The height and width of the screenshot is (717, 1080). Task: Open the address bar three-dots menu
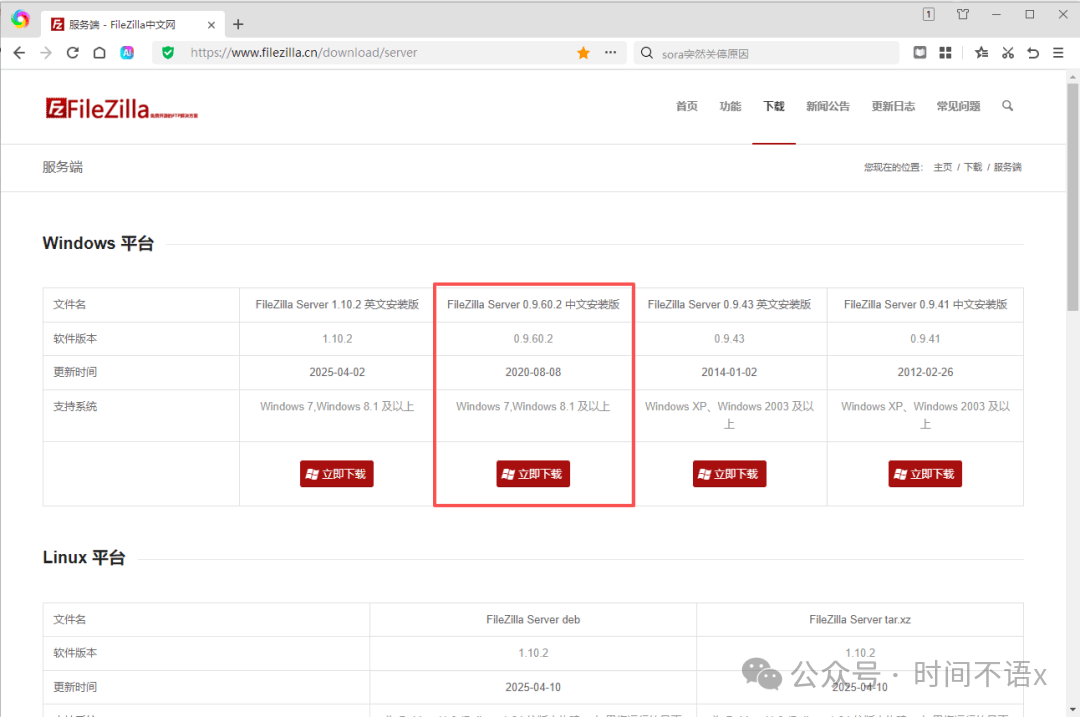click(x=610, y=53)
